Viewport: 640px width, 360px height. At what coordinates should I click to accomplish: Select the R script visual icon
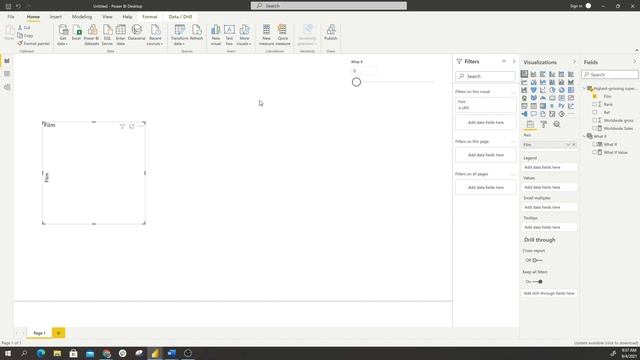click(x=552, y=106)
